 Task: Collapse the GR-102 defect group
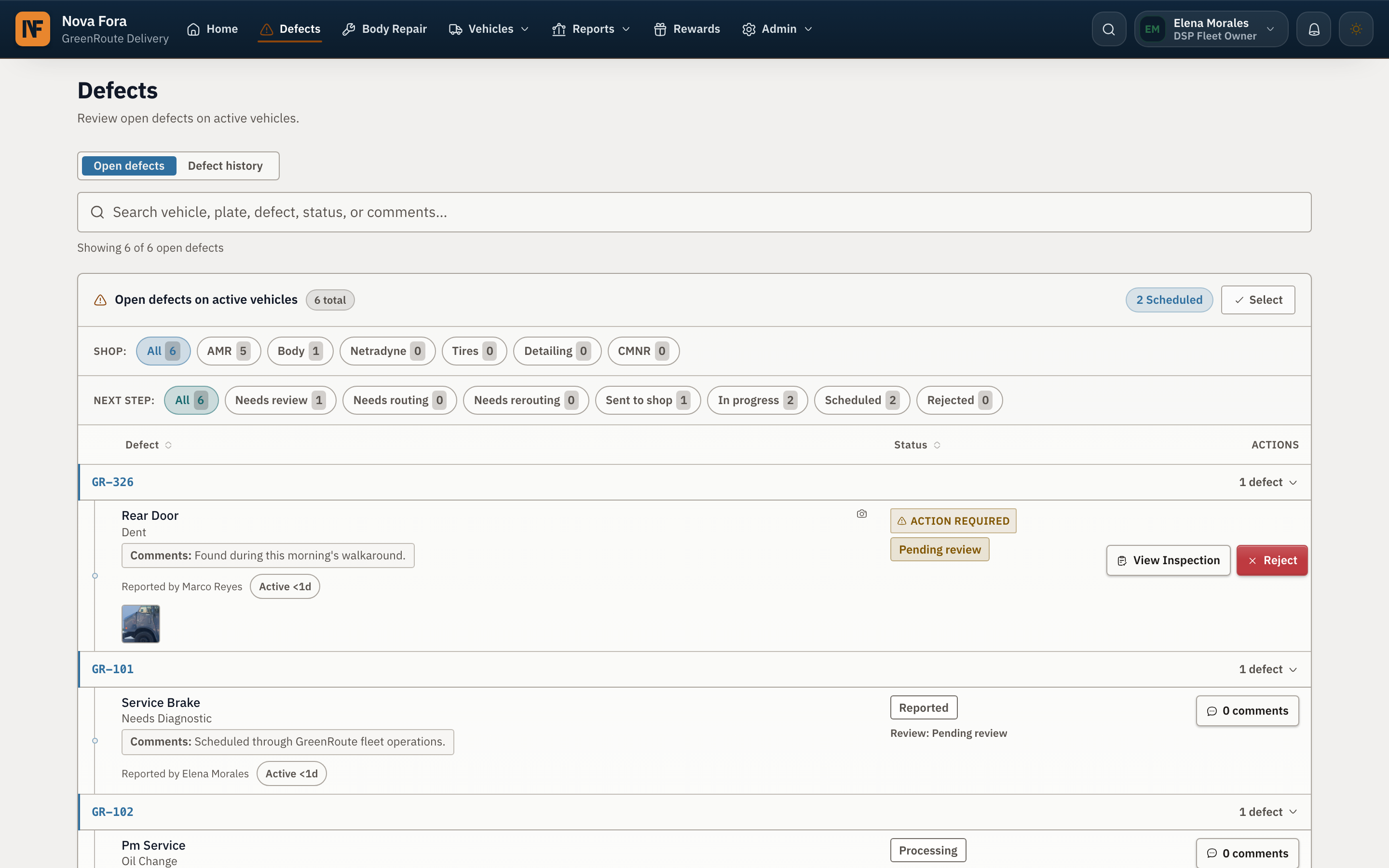click(1268, 812)
